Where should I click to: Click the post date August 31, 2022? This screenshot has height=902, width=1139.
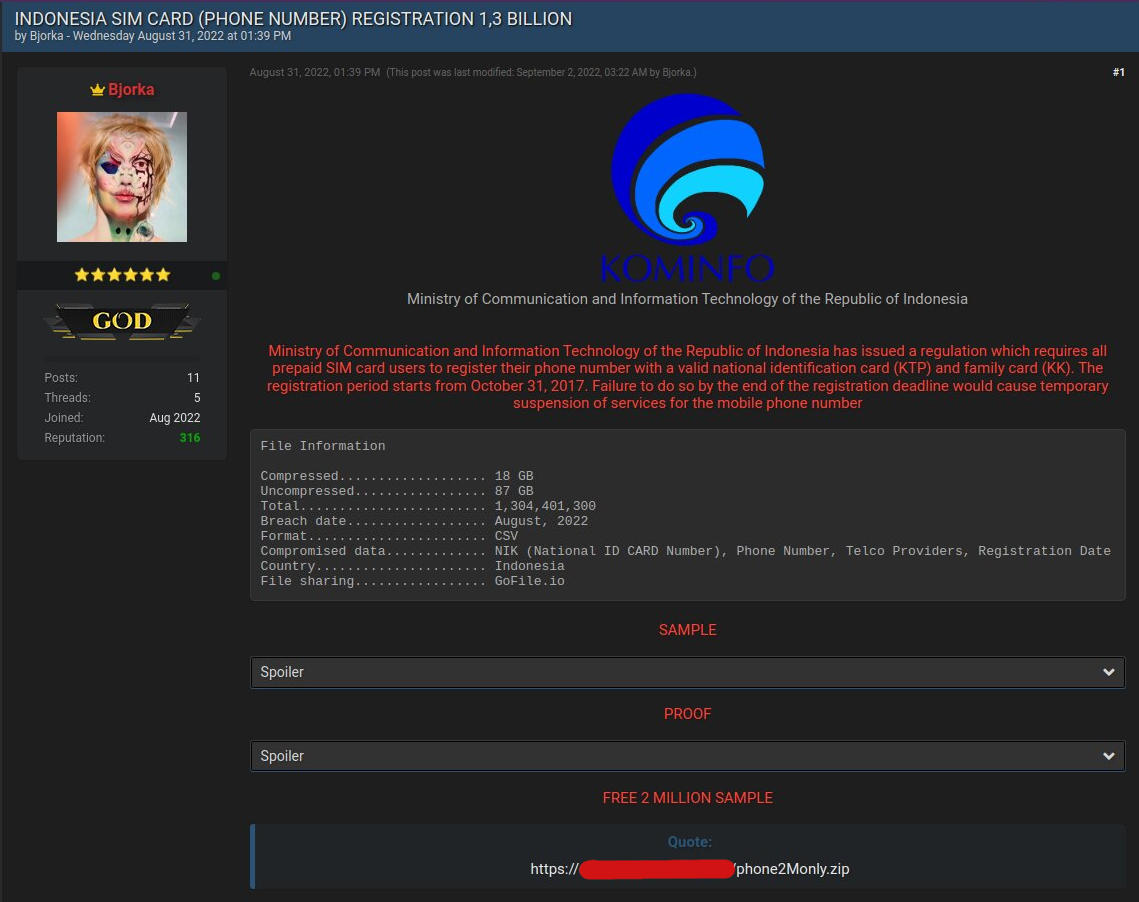(x=315, y=72)
